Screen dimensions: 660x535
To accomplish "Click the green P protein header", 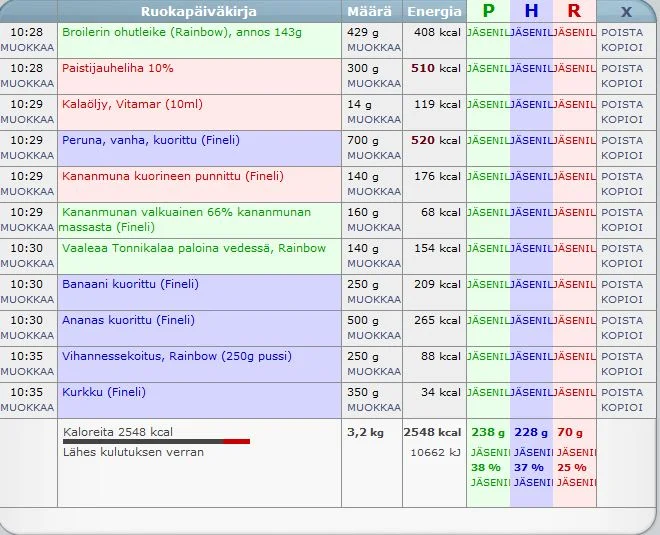I will [487, 11].
